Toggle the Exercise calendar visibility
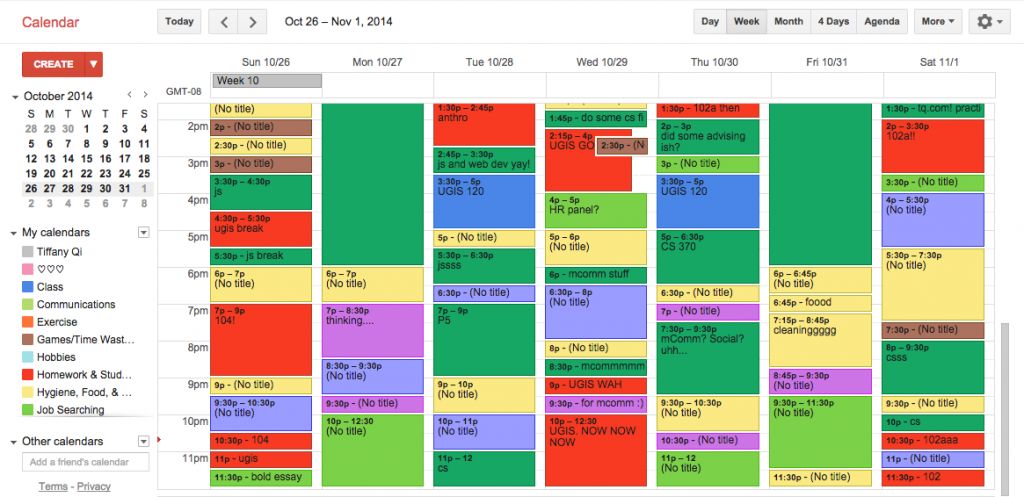This screenshot has height=497, width=1024. 27,322
